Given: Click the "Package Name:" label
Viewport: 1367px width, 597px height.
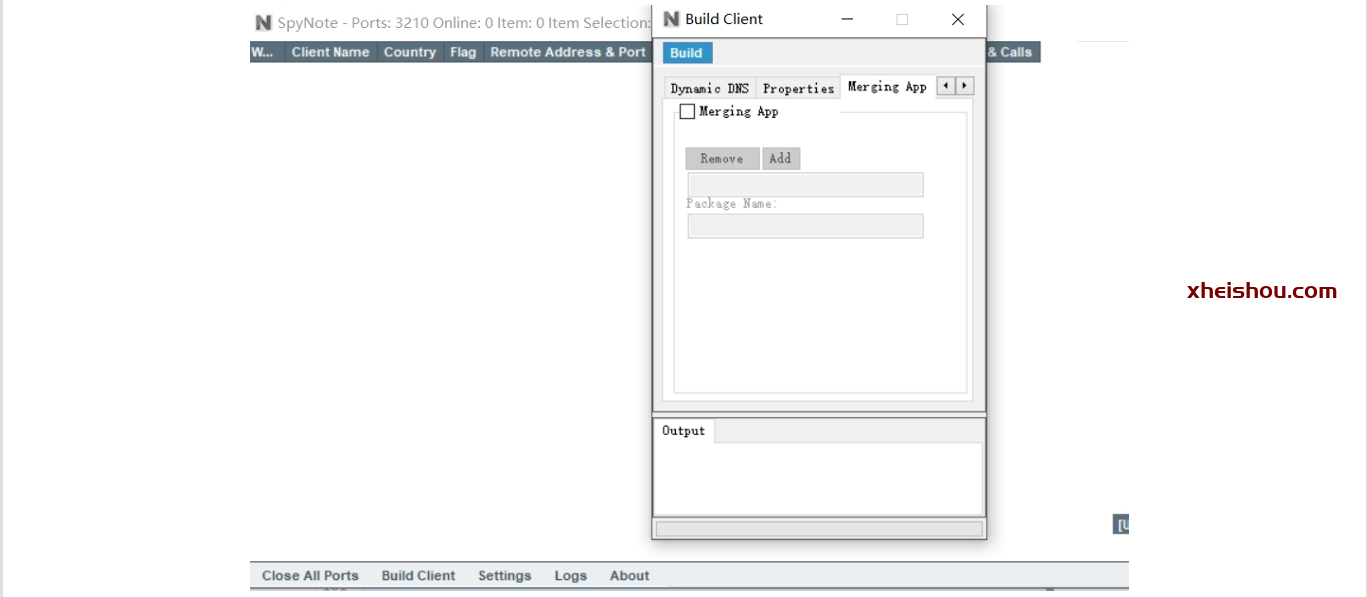Looking at the screenshot, I should coord(732,204).
